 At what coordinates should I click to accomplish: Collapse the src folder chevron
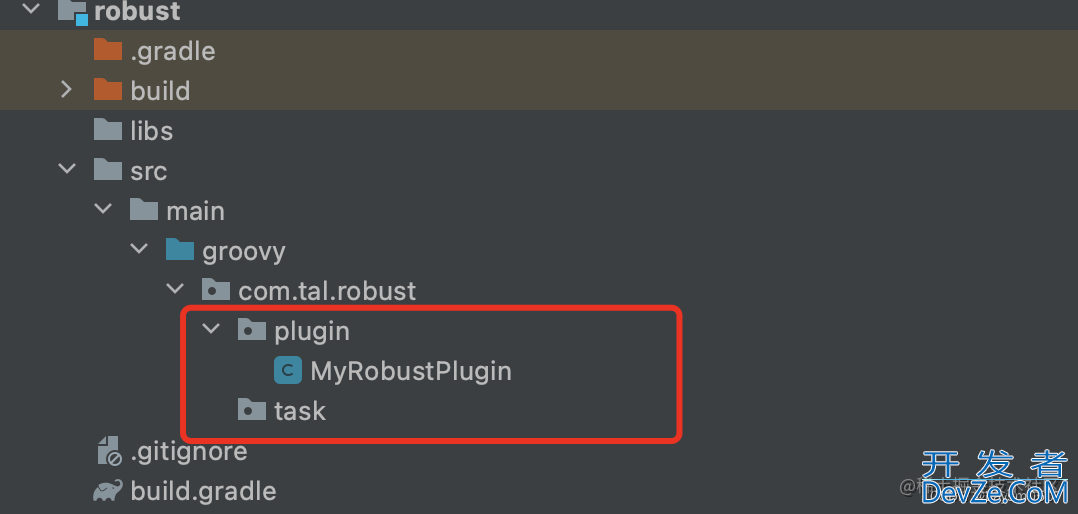67,168
